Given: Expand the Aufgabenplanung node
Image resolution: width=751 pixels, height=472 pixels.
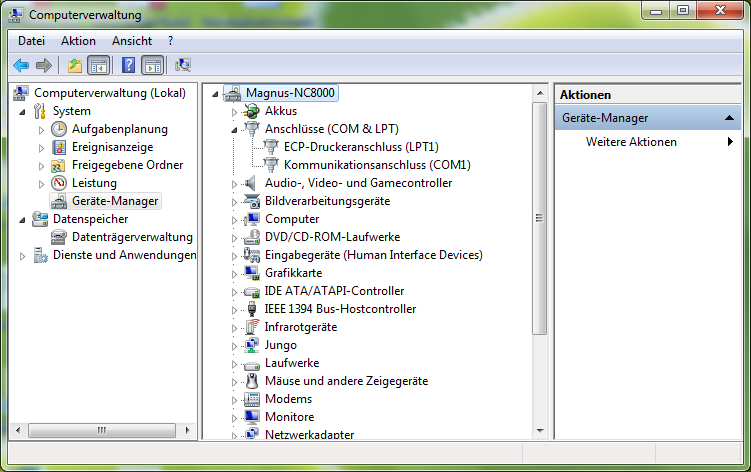Looking at the screenshot, I should click(41, 130).
